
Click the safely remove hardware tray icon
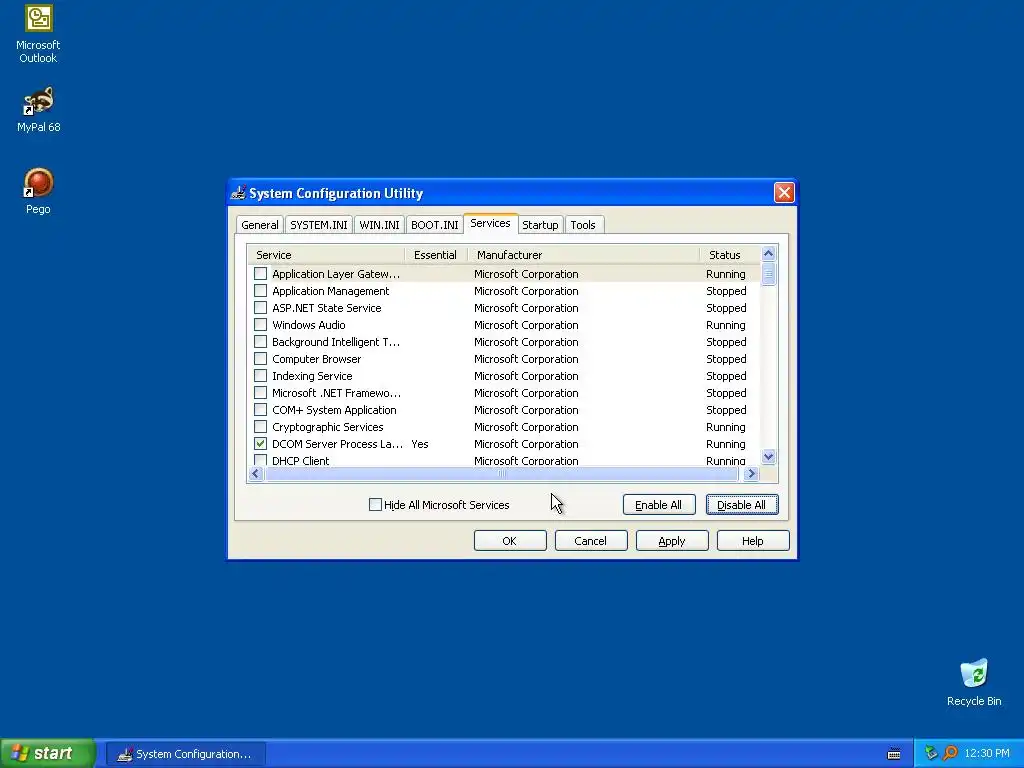(x=931, y=753)
